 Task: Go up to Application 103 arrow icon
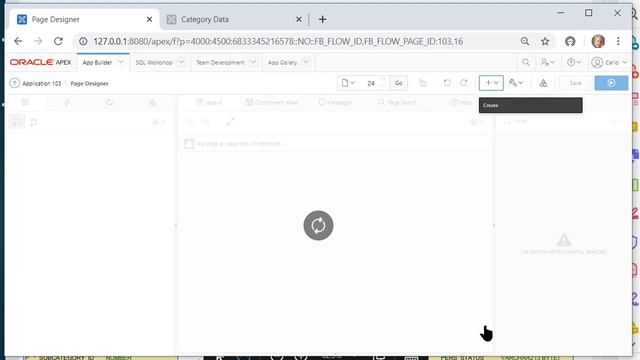tap(14, 83)
